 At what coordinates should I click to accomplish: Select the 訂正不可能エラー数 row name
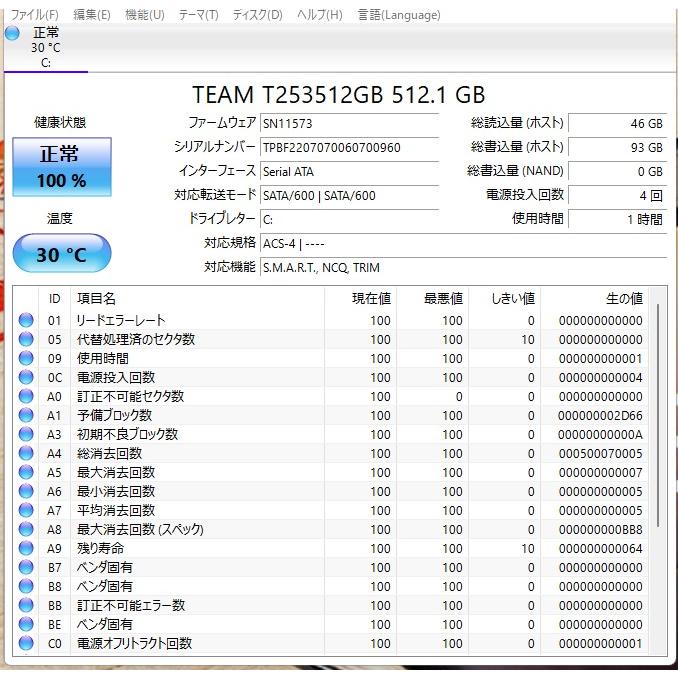[131, 606]
